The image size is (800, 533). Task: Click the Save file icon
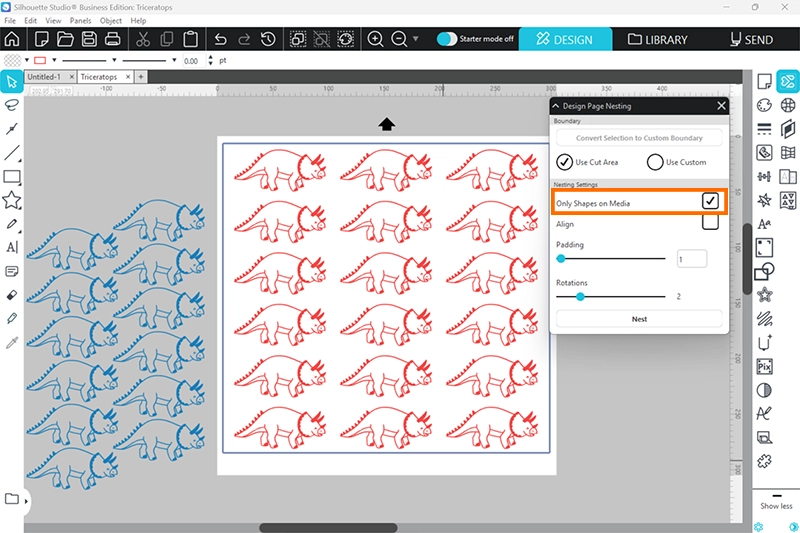pyautogui.click(x=89, y=39)
